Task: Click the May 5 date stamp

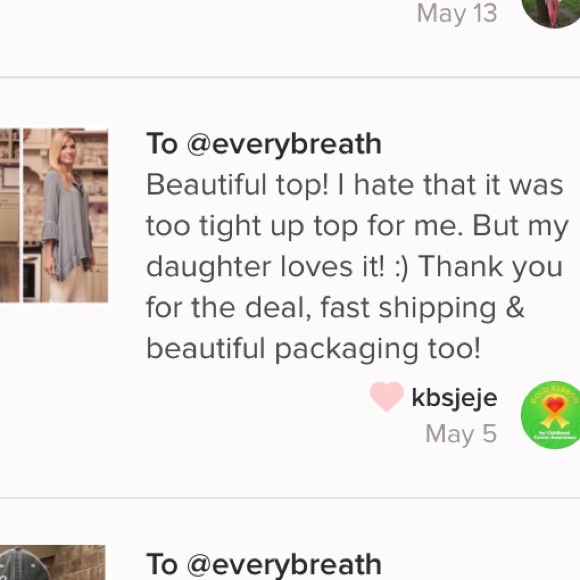Action: pos(461,434)
